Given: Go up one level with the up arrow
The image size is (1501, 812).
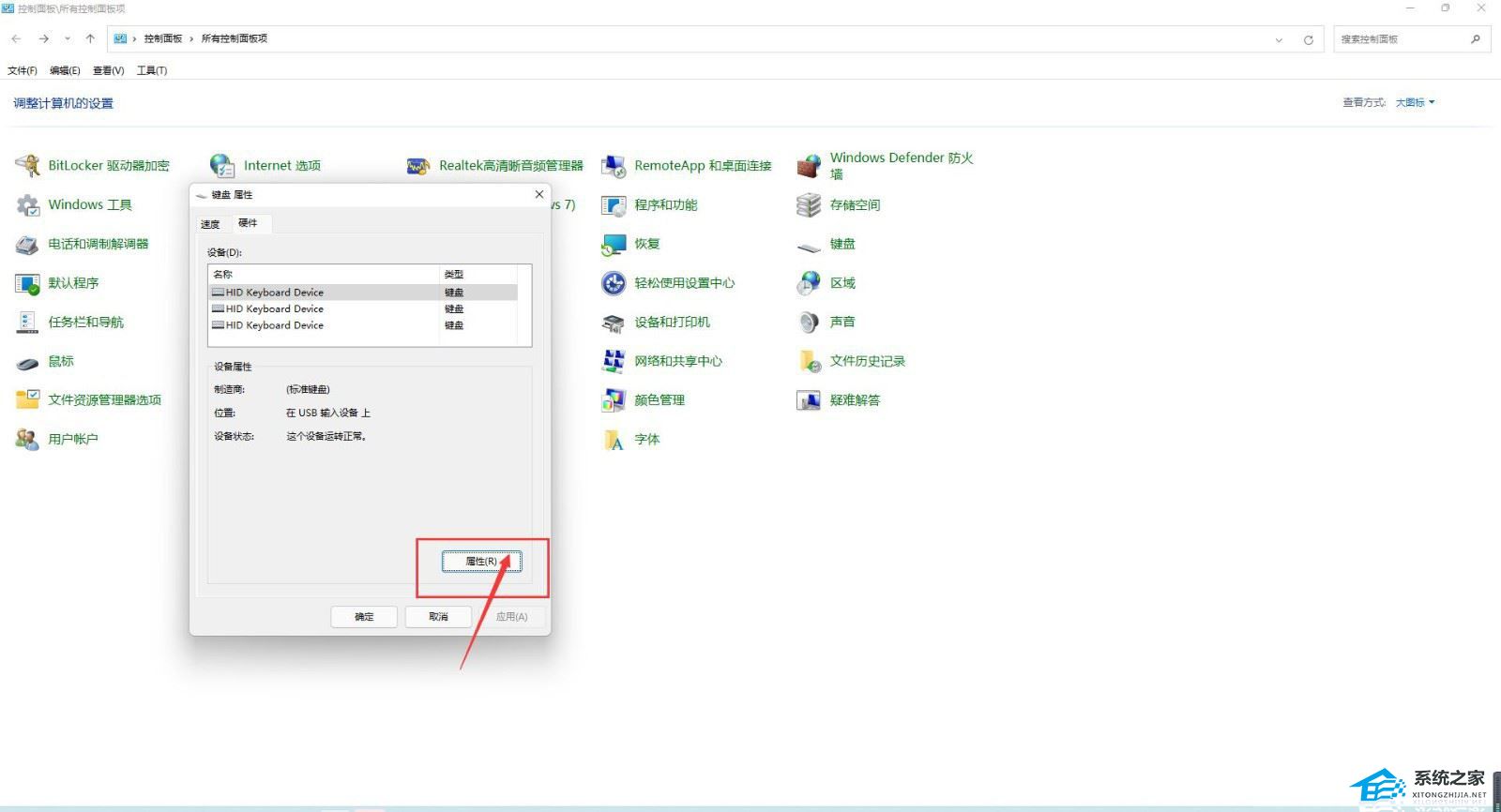Looking at the screenshot, I should pos(90,38).
